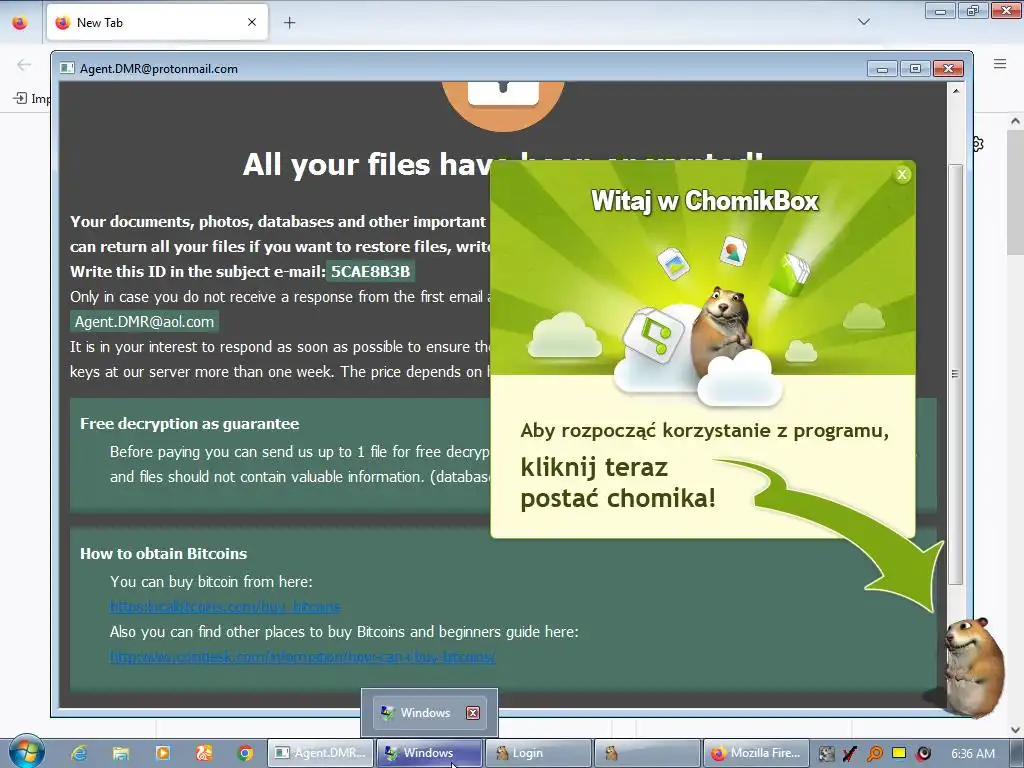Click the Agent.DMR@aol.com email address
The image size is (1024, 768).
tap(144, 321)
